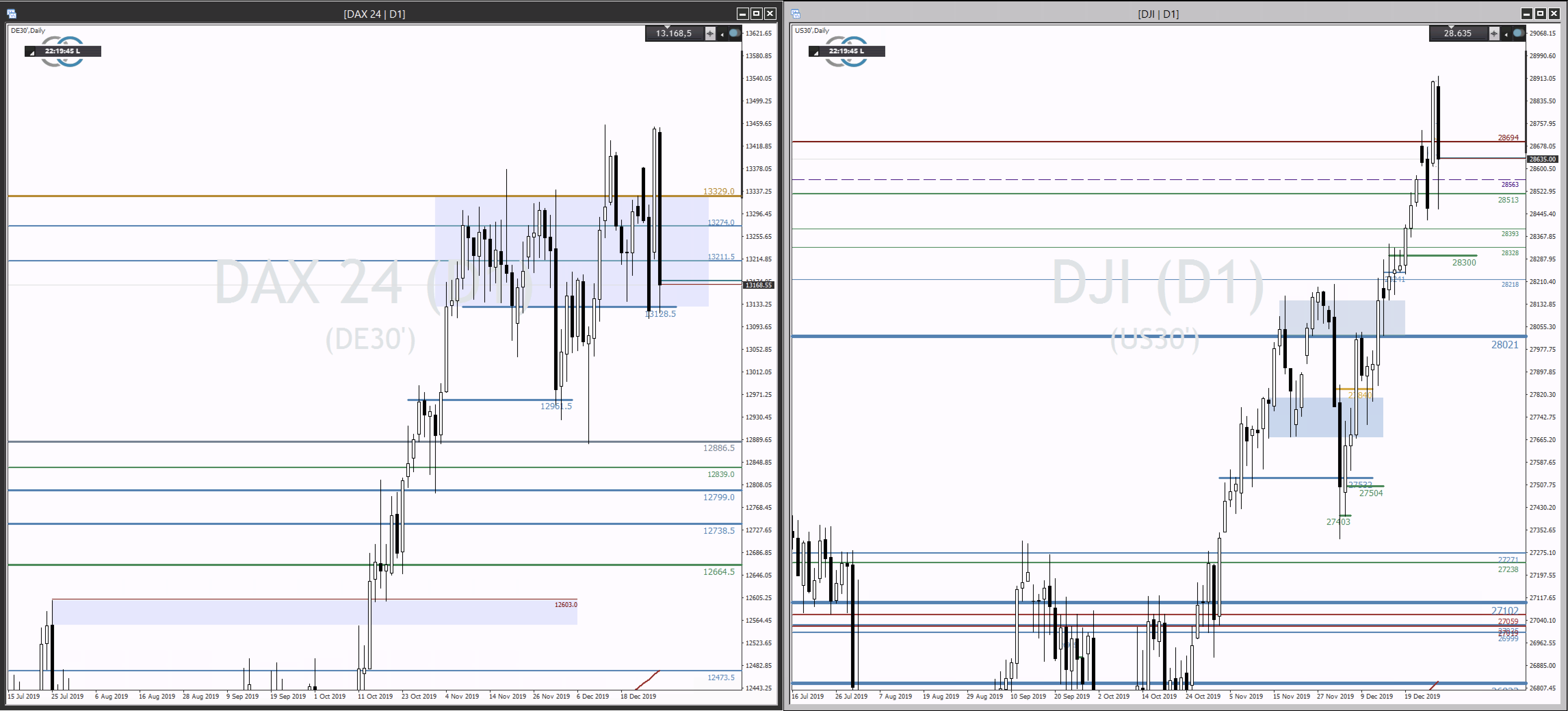1568x711 pixels.
Task: Select the 28021 thick level label
Action: click(x=1505, y=345)
